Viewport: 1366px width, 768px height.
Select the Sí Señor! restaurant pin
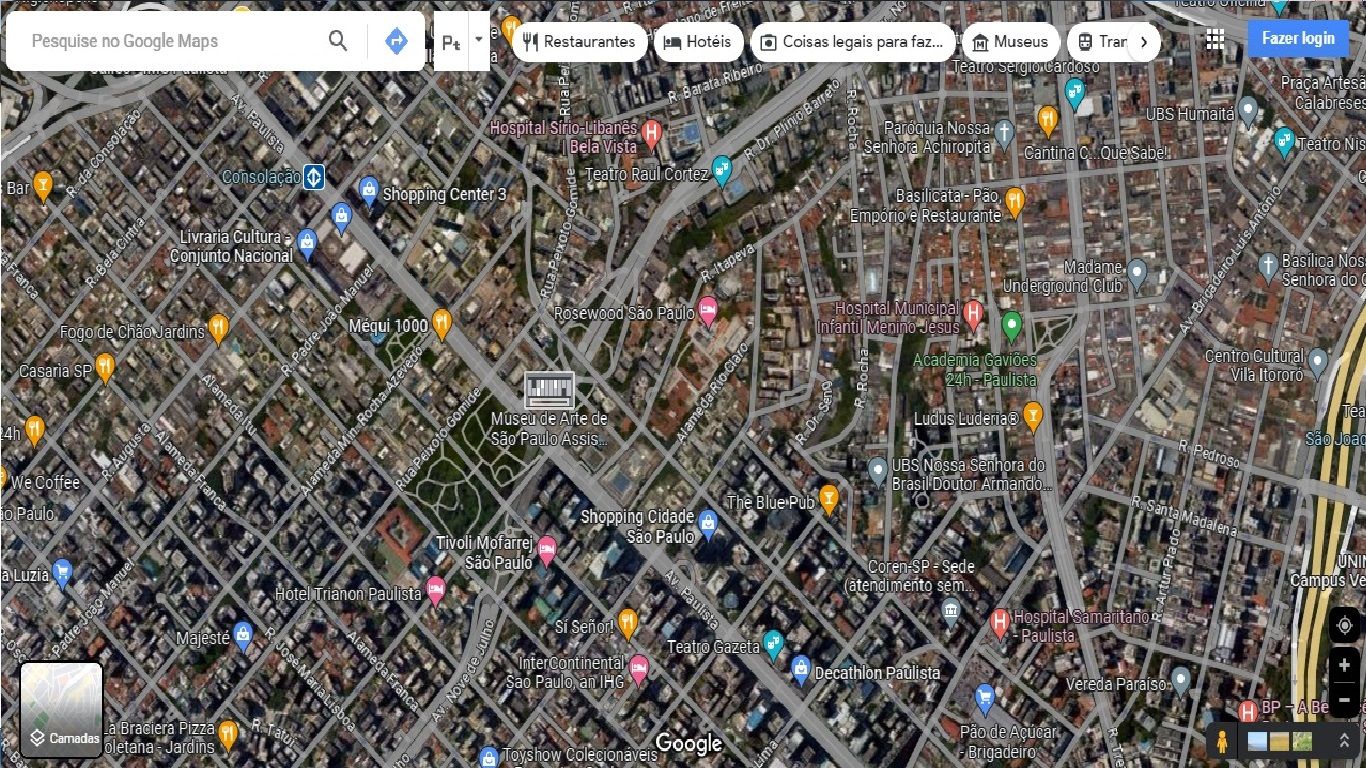click(627, 622)
